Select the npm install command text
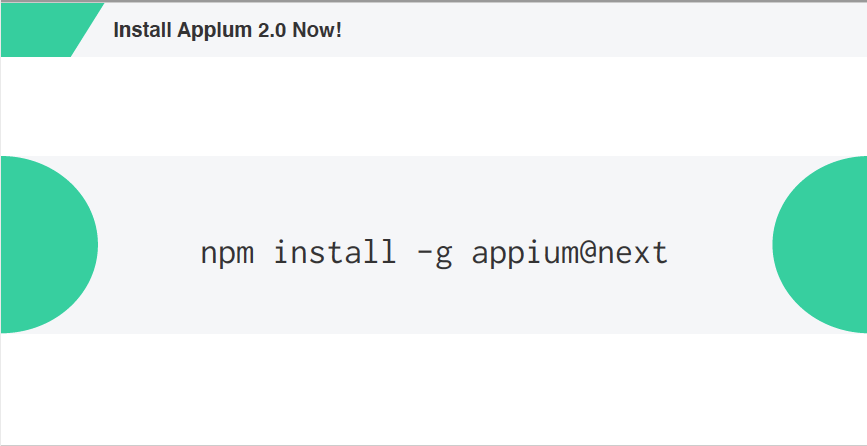The image size is (867, 446). (x=433, y=252)
